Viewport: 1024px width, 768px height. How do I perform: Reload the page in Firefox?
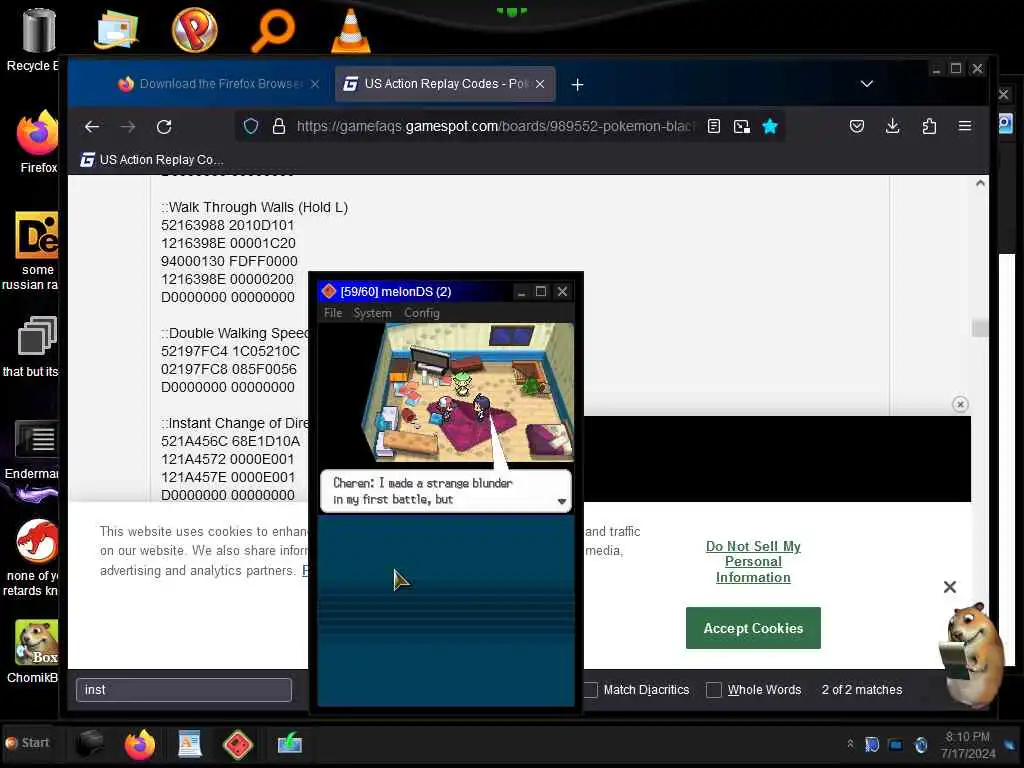click(x=164, y=127)
